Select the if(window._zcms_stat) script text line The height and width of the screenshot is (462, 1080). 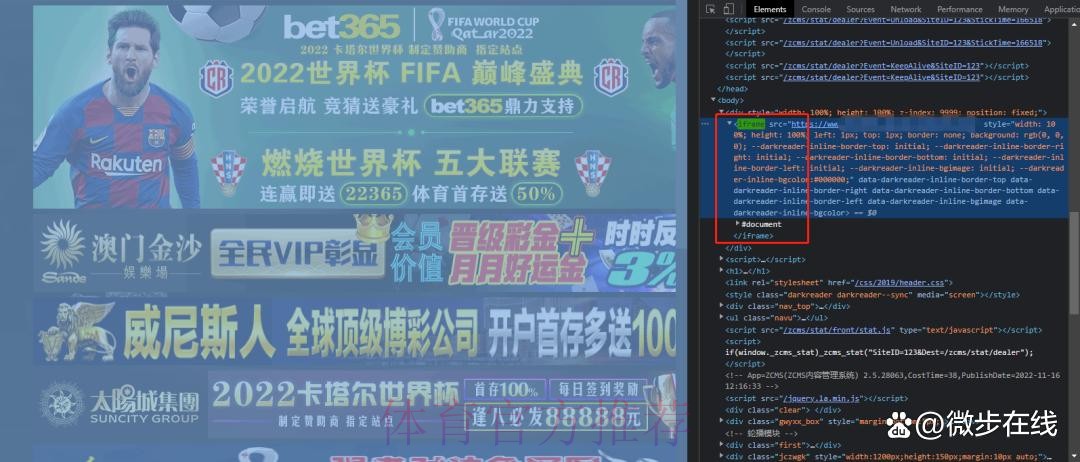click(880, 352)
